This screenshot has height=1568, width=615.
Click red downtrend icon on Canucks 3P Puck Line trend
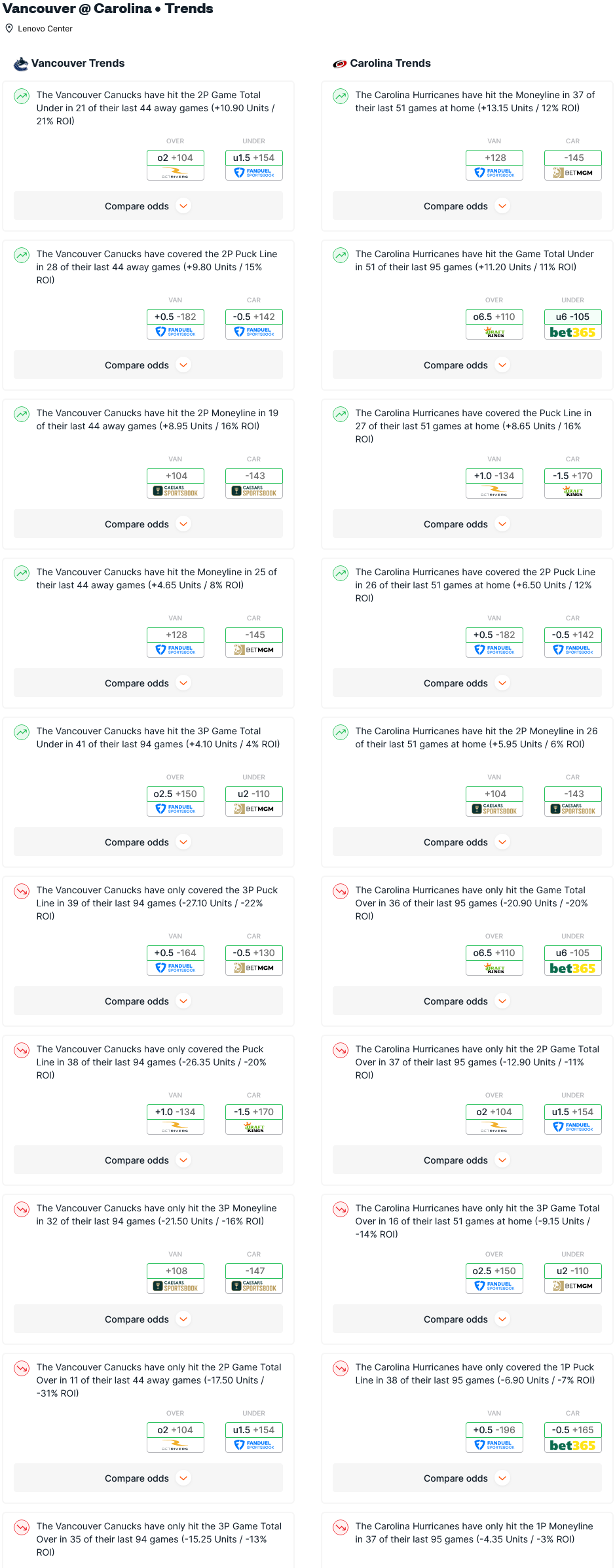pyautogui.click(x=22, y=891)
